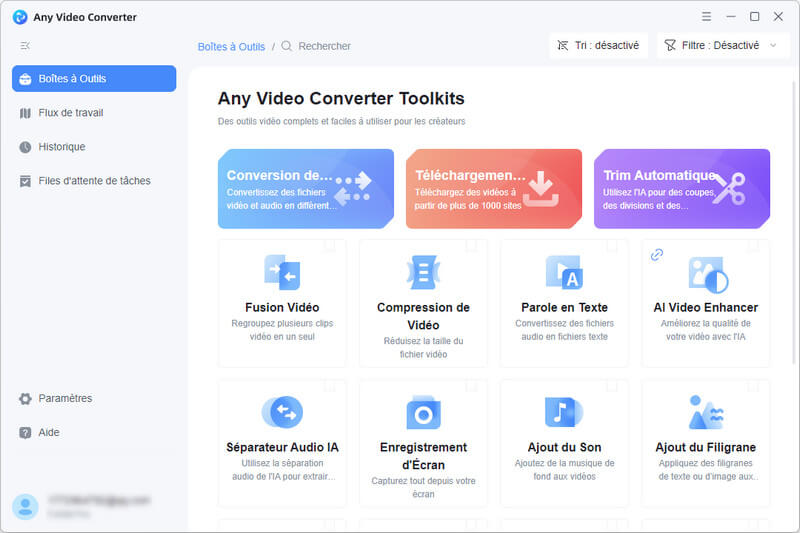Click the Rechercher search field
The image size is (800, 533).
324,46
